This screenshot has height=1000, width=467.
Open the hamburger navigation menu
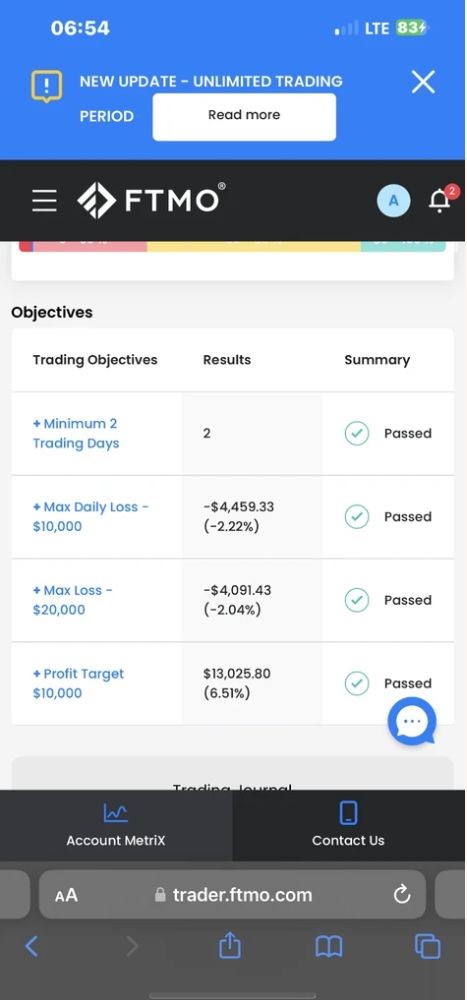(x=44, y=201)
